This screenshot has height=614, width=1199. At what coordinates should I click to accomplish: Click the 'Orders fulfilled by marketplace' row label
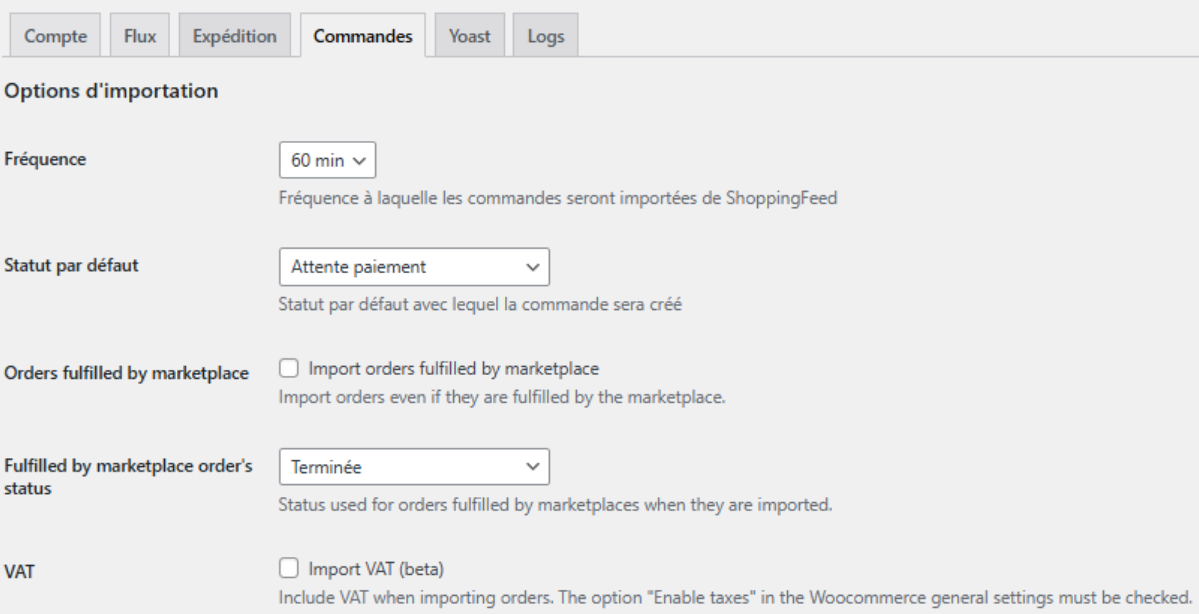(x=126, y=374)
